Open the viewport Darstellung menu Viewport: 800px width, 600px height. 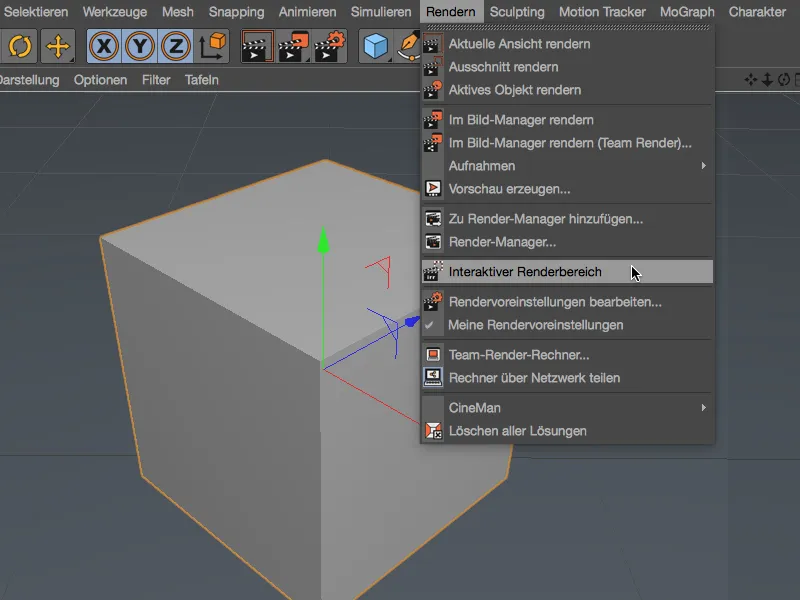pos(29,80)
